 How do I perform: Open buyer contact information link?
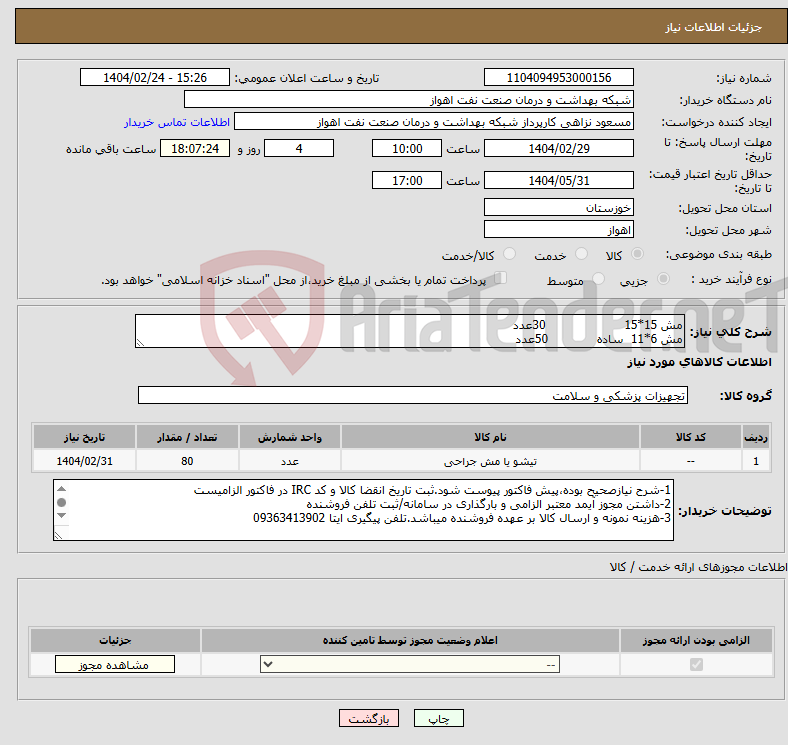[177, 122]
